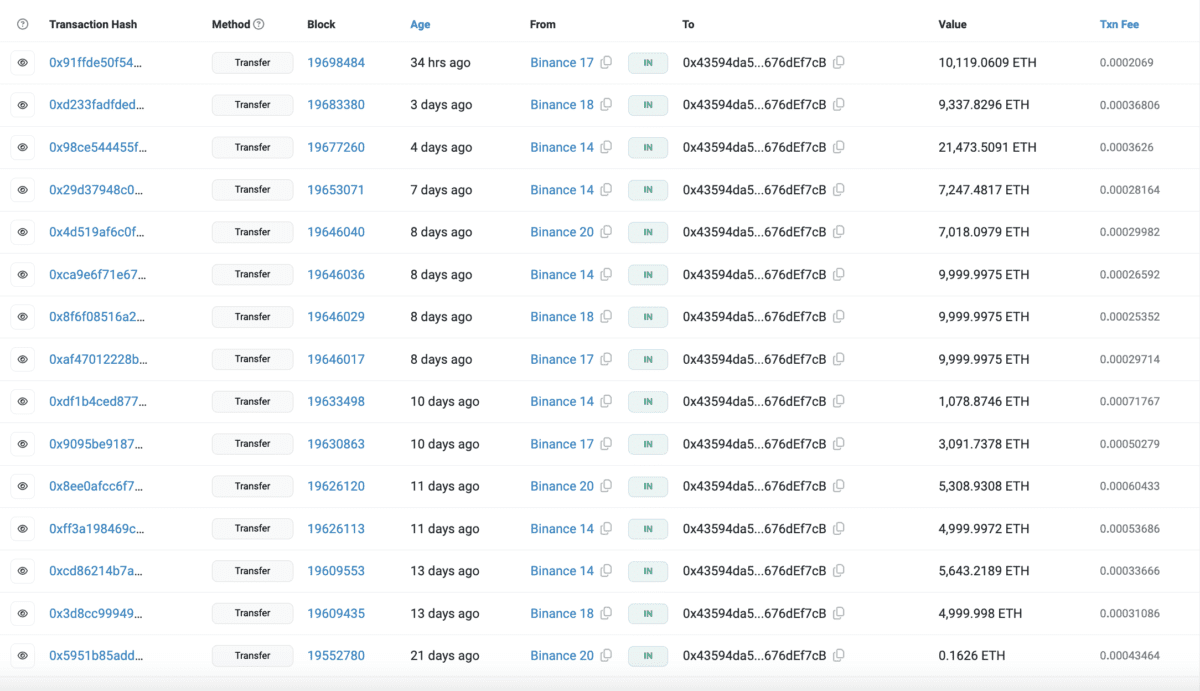View block 19646036
This screenshot has height=691, width=1200.
[336, 274]
